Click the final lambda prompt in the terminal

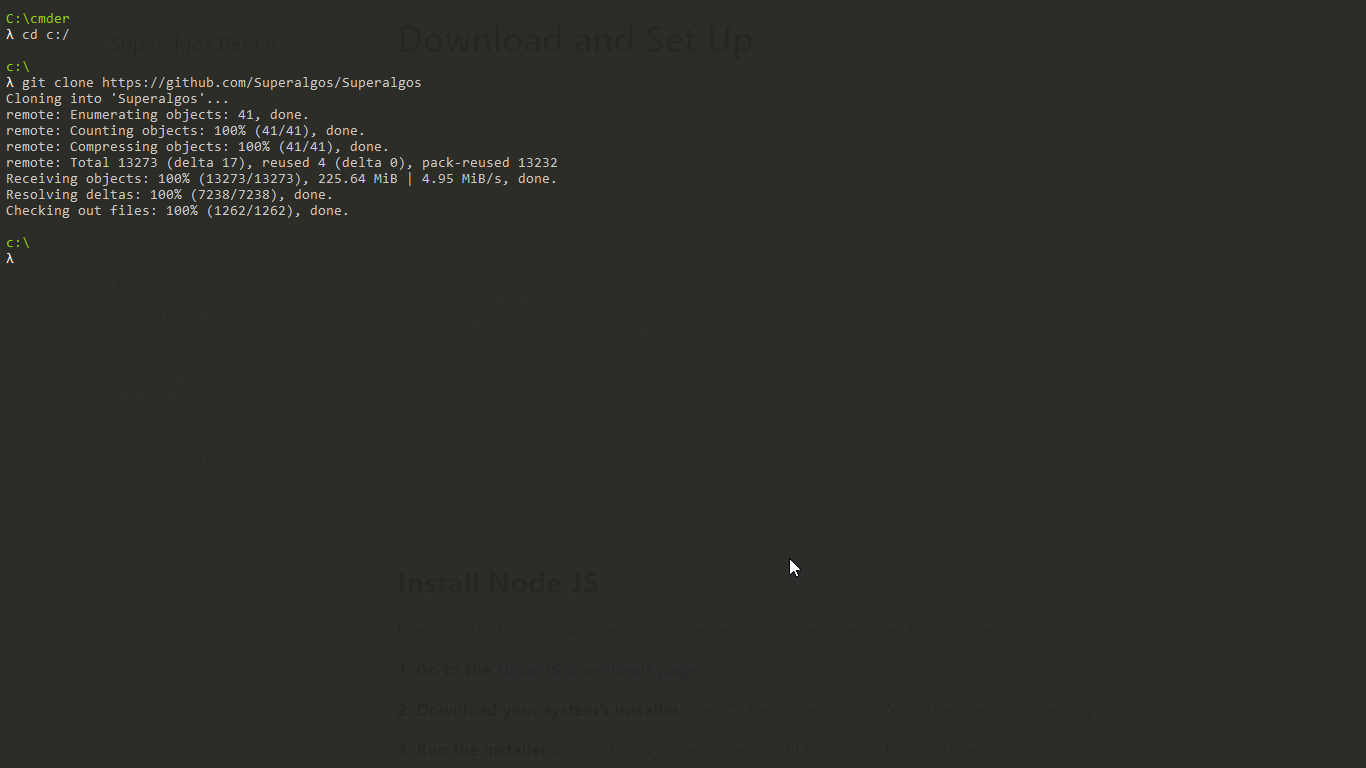[x=10, y=258]
